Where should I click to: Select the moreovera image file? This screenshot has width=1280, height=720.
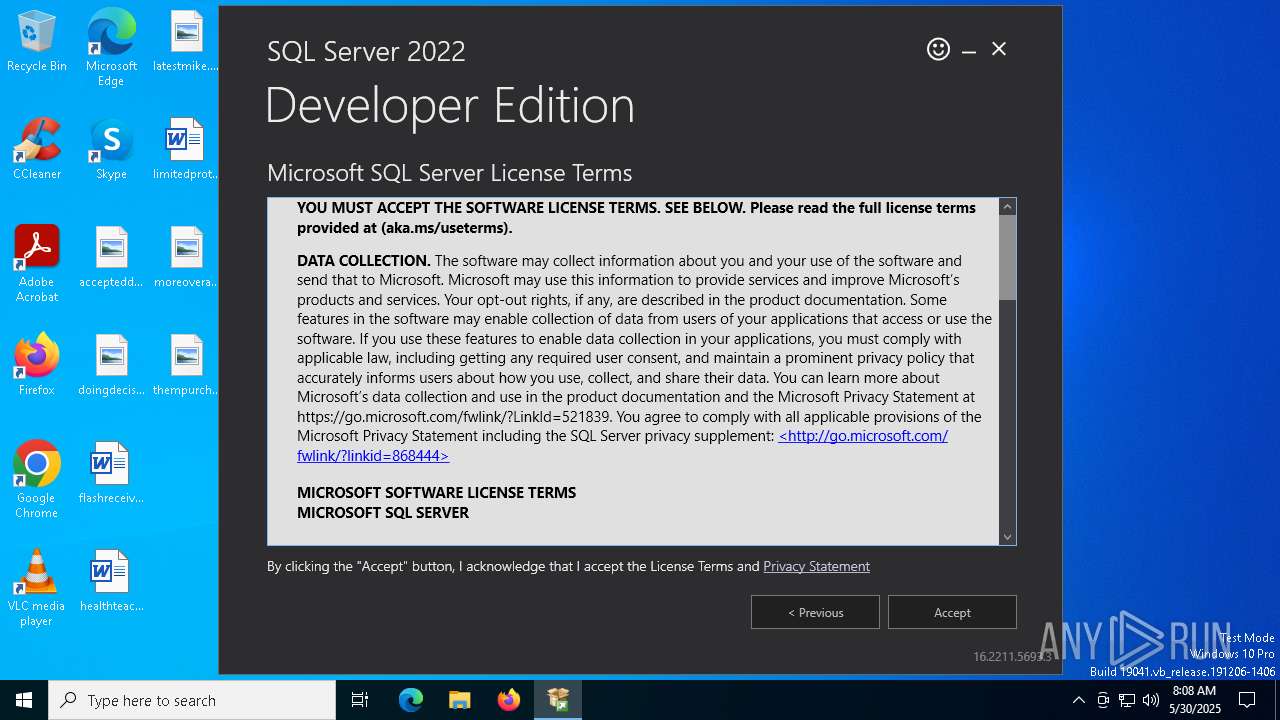tap(186, 258)
